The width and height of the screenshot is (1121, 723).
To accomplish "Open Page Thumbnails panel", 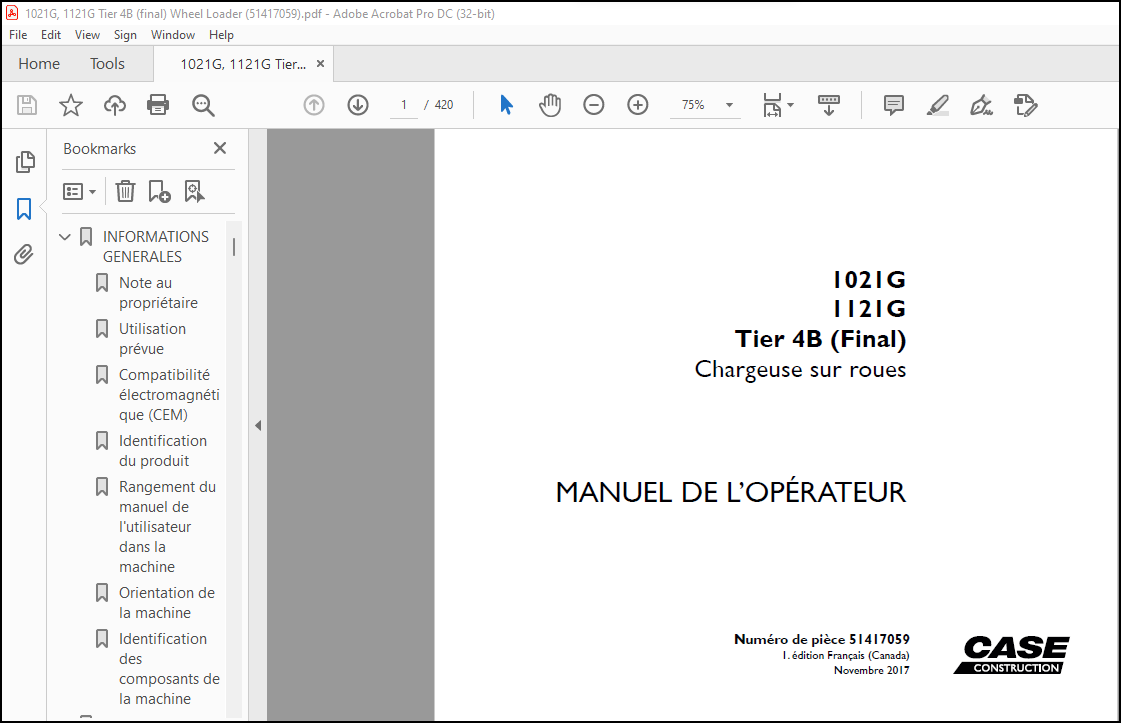I will [25, 162].
